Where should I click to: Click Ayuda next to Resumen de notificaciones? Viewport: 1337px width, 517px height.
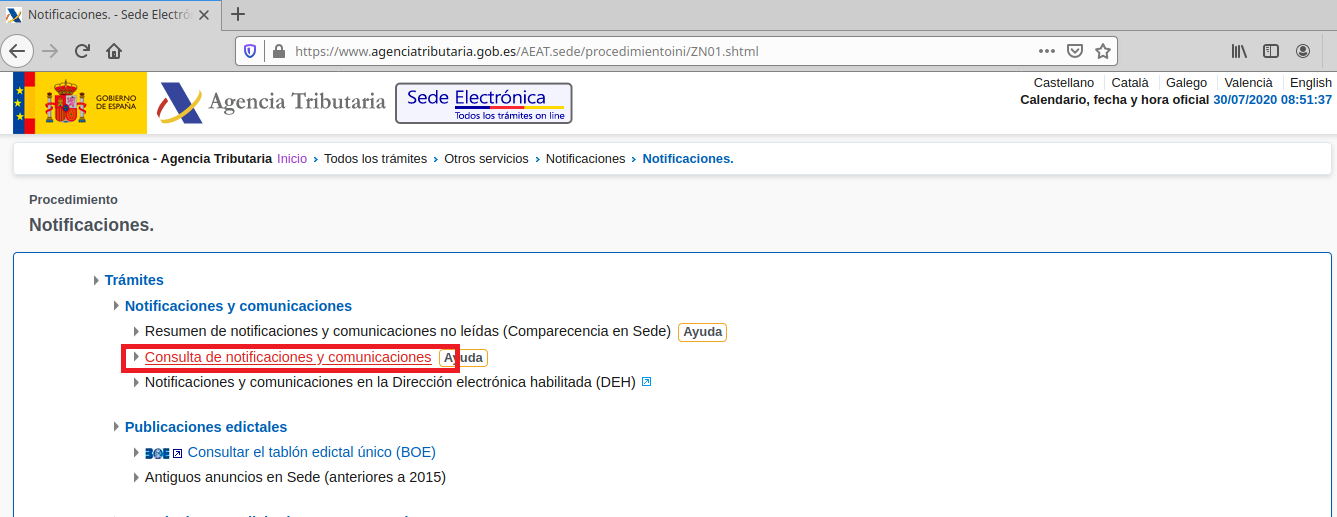(x=702, y=332)
